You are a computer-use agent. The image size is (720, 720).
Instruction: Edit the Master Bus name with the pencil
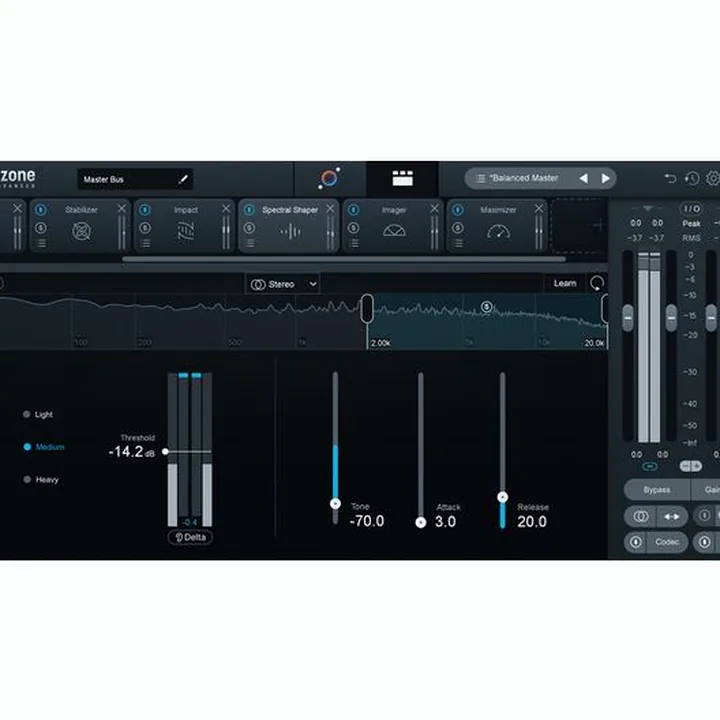tap(183, 179)
